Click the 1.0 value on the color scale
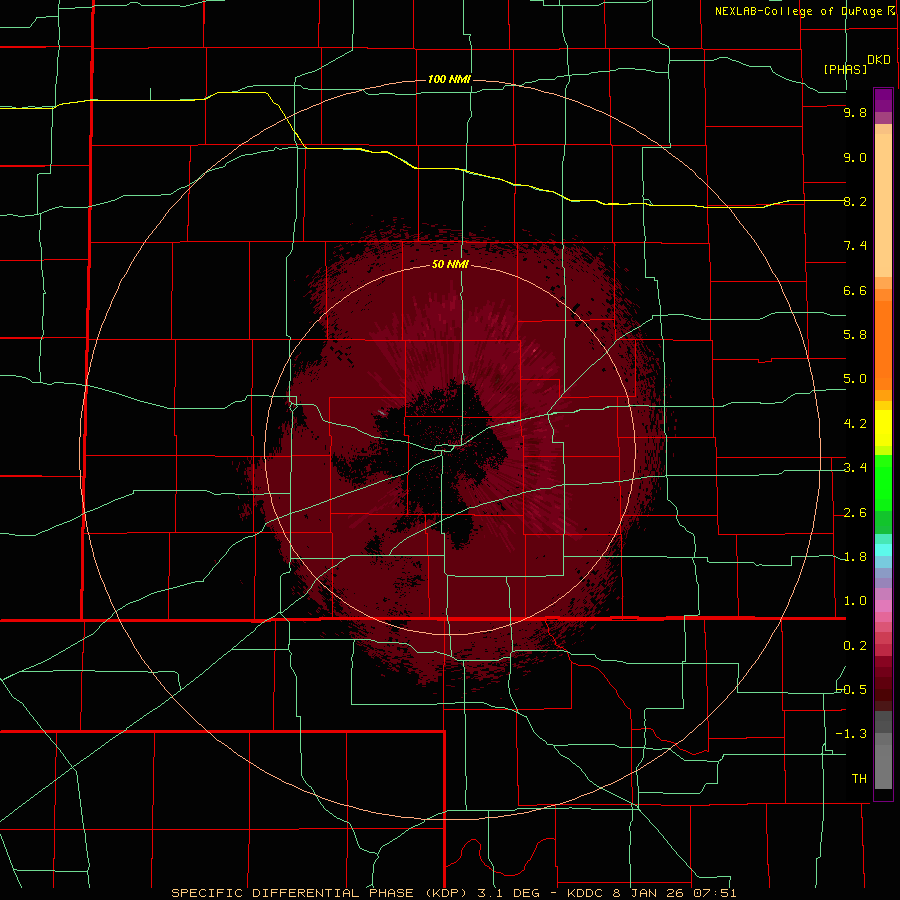Screen dimensions: 900x900 click(855, 601)
